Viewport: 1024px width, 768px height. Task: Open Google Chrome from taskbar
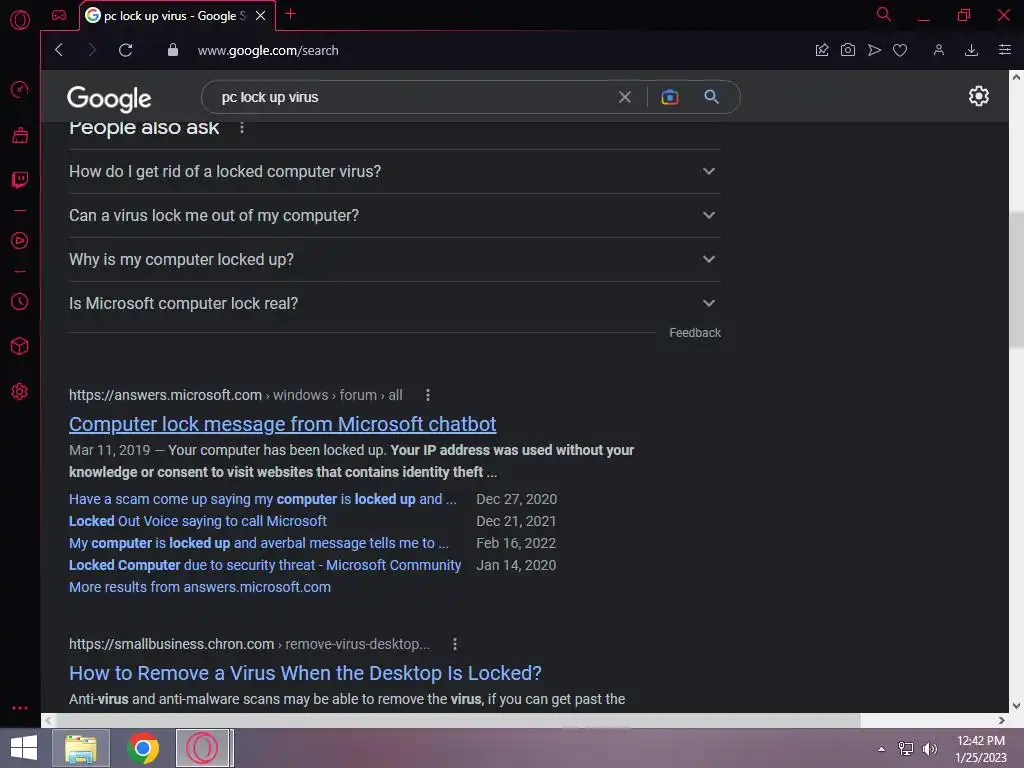coord(143,748)
